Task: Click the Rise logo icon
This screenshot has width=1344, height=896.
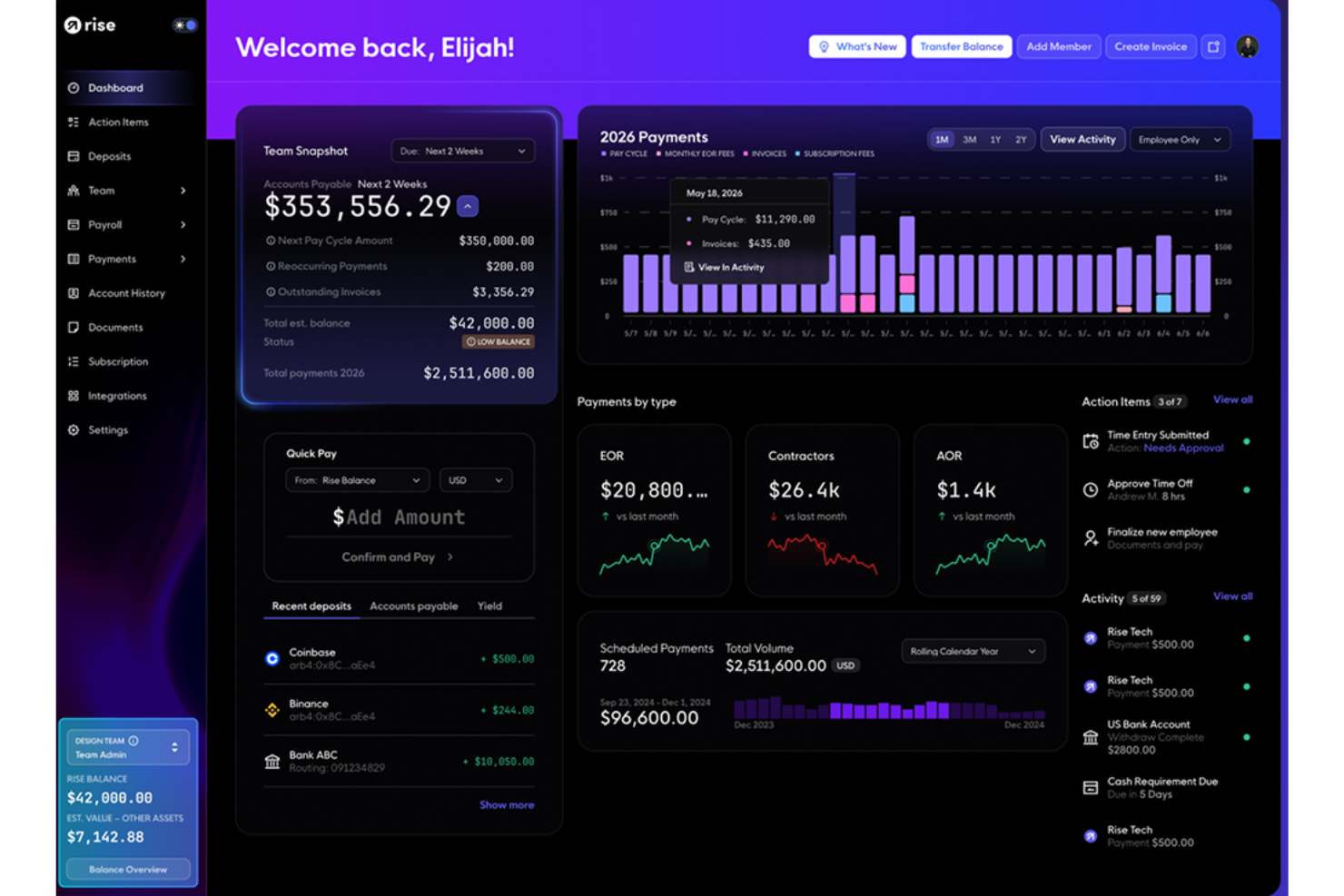Action: pyautogui.click(x=73, y=25)
